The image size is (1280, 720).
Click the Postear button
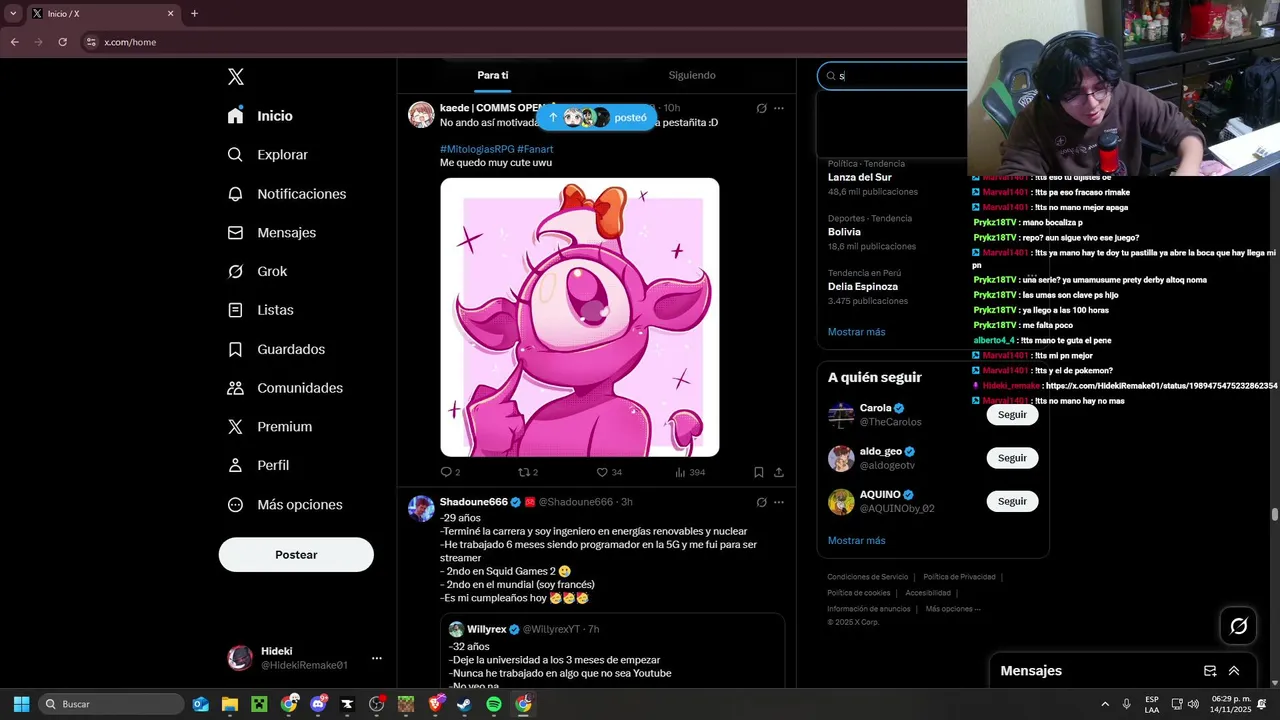pyautogui.click(x=296, y=555)
